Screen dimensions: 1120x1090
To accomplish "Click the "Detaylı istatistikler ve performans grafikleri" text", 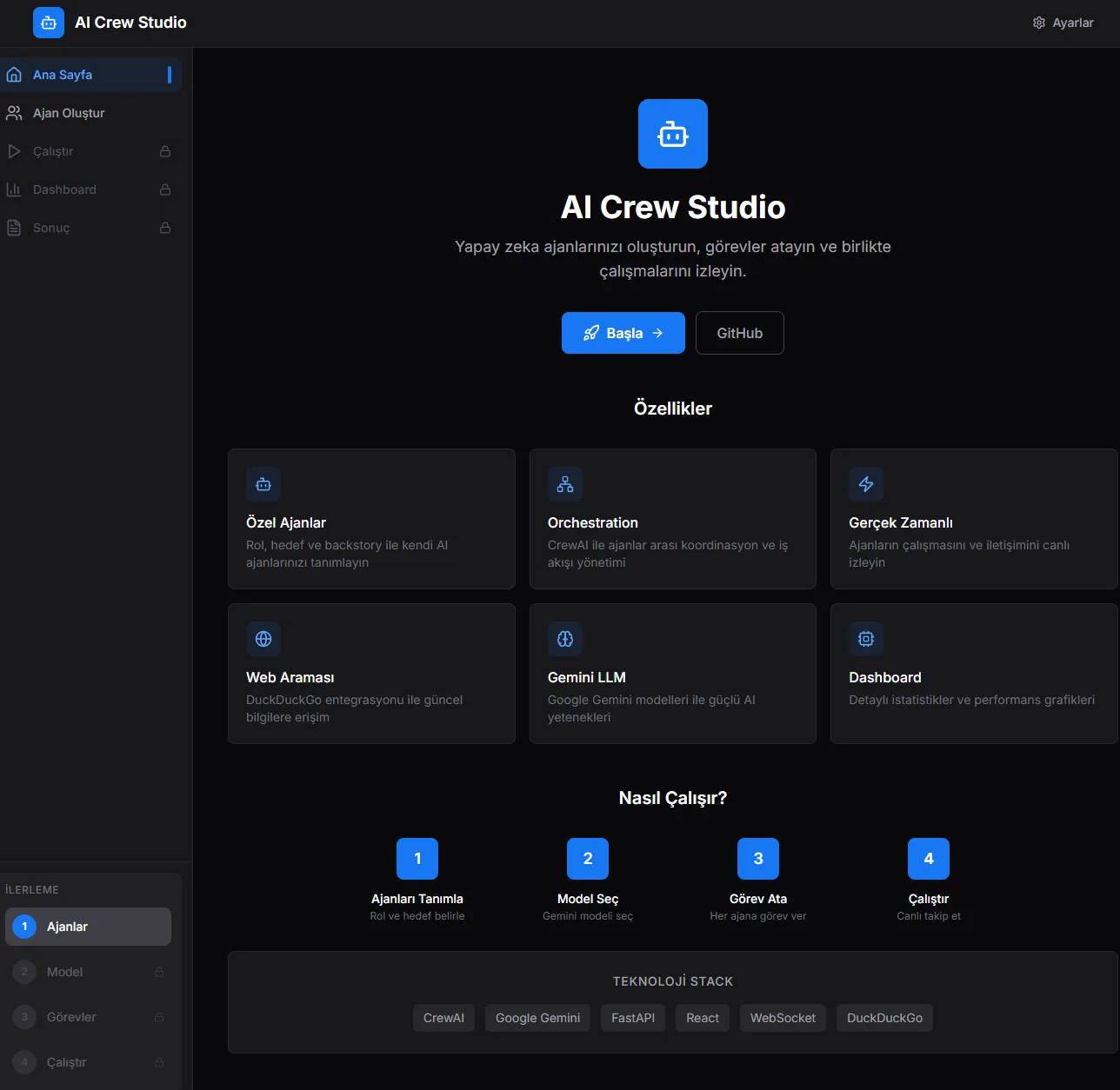I will 972,700.
